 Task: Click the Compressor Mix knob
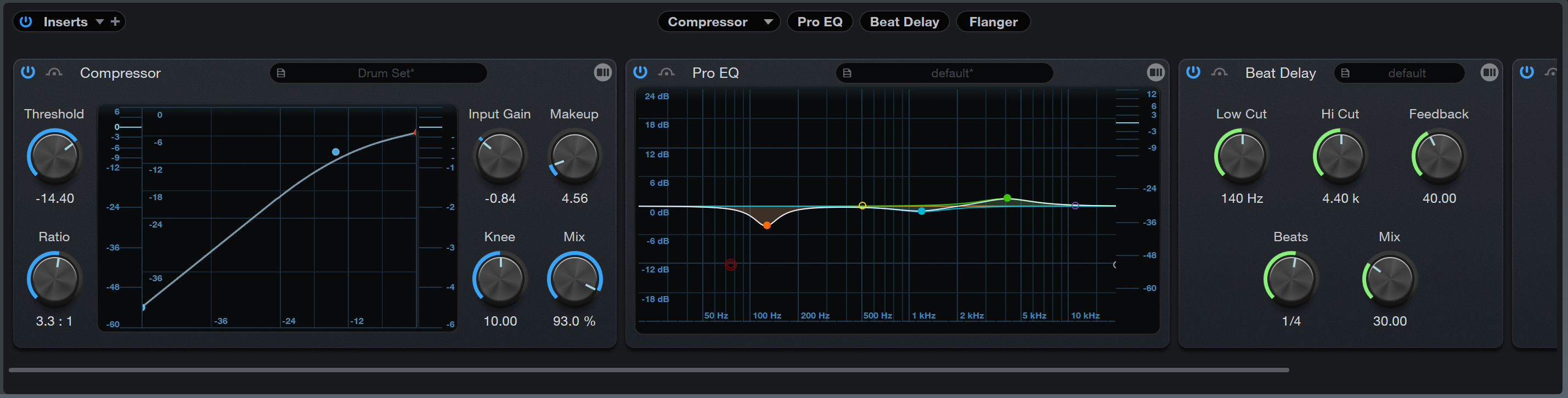tap(574, 278)
